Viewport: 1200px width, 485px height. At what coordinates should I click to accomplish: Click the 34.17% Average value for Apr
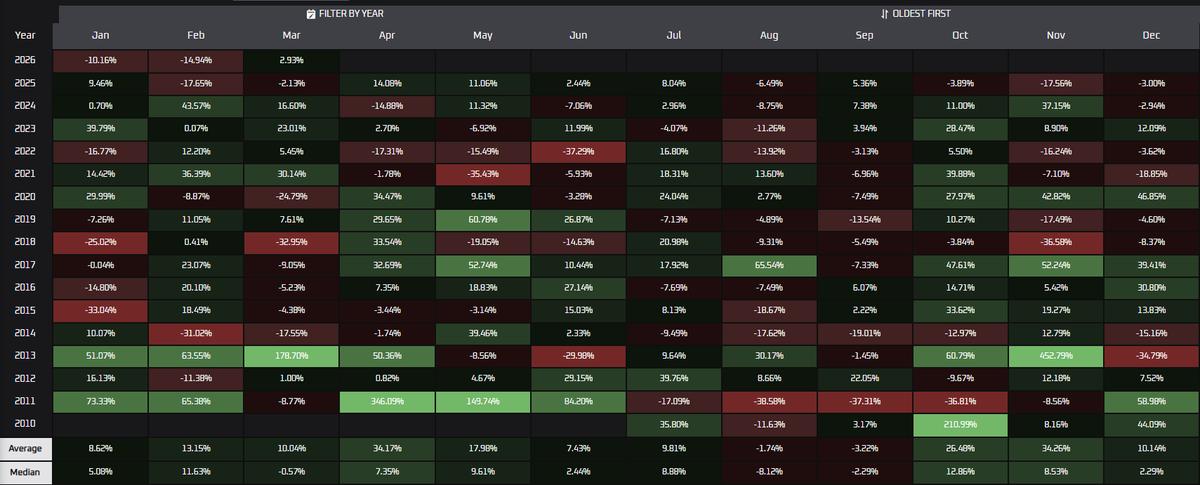(x=386, y=449)
